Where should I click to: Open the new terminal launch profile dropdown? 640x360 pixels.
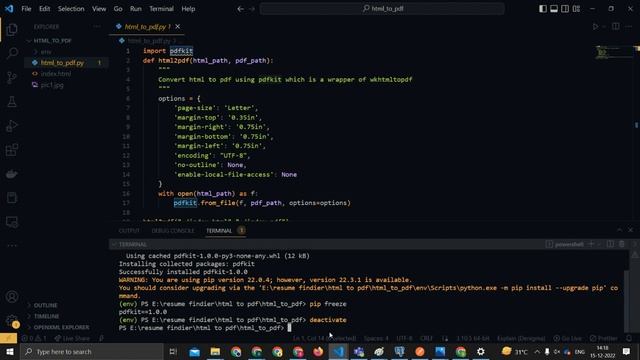coord(599,244)
